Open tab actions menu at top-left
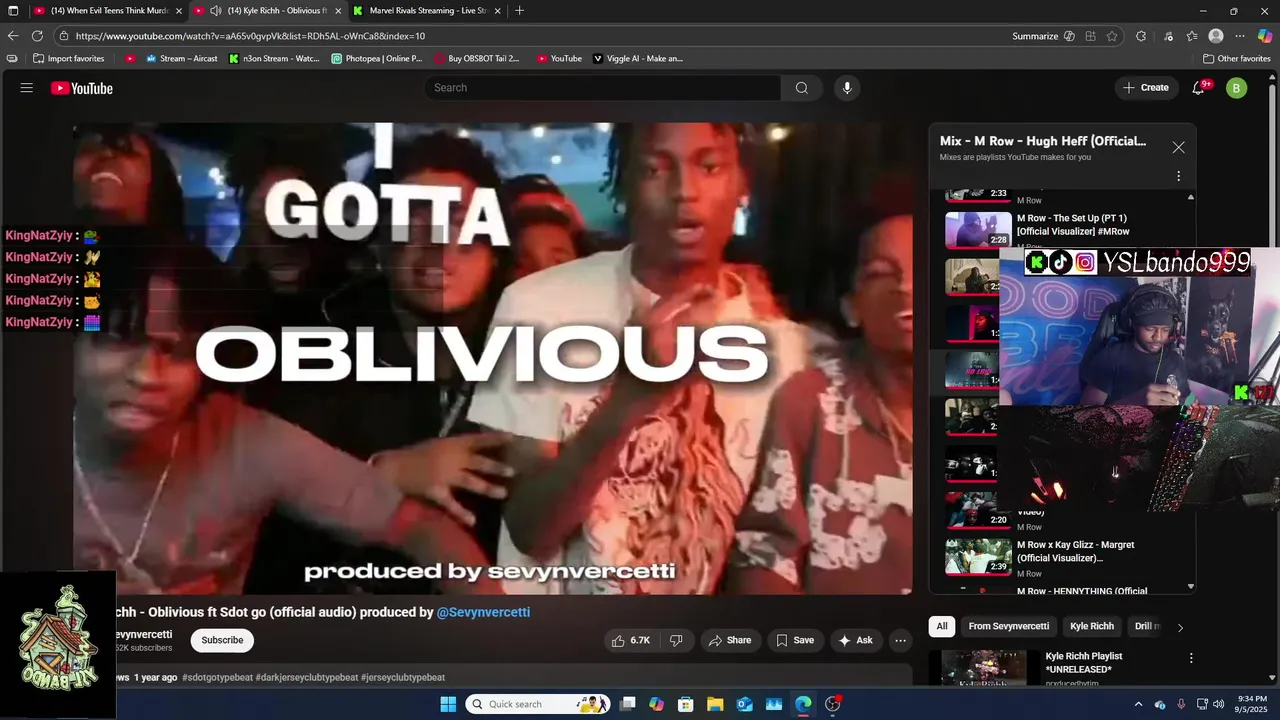 (13, 11)
